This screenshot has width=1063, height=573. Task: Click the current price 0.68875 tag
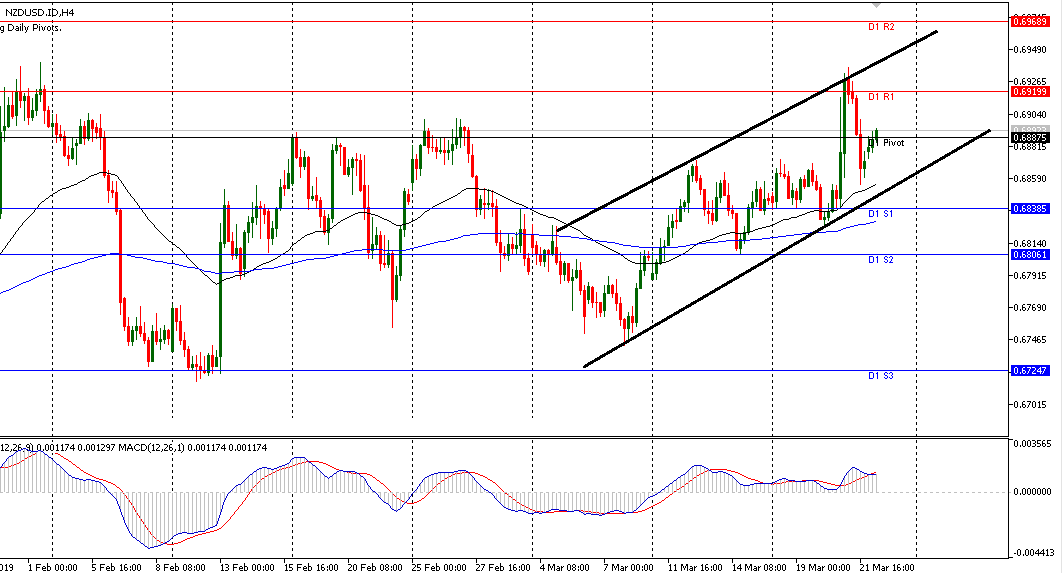click(x=1030, y=137)
